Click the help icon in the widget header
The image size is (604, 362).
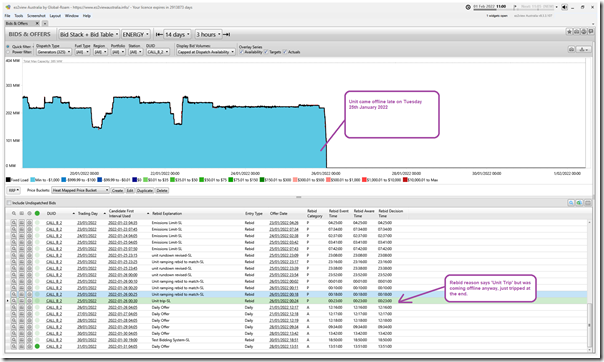[x=584, y=32]
